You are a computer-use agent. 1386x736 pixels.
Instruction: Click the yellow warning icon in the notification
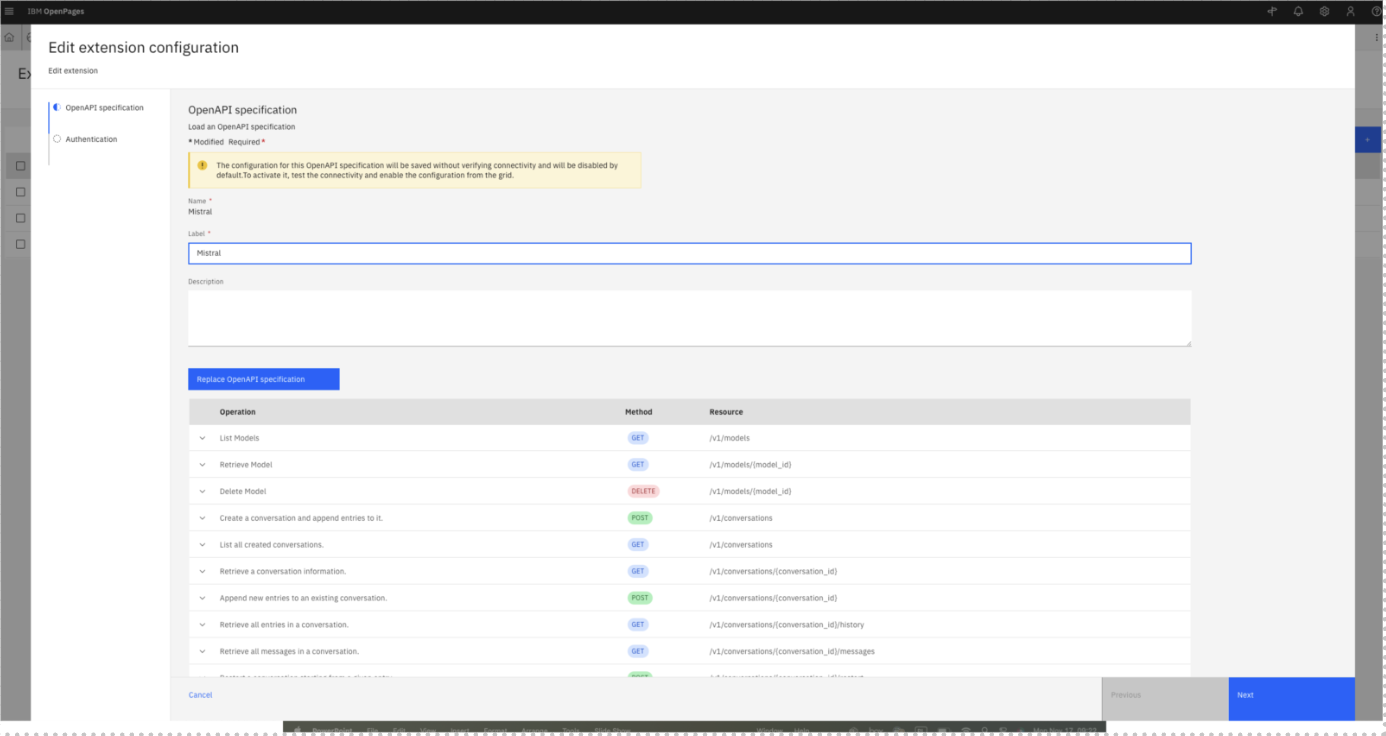click(202, 165)
